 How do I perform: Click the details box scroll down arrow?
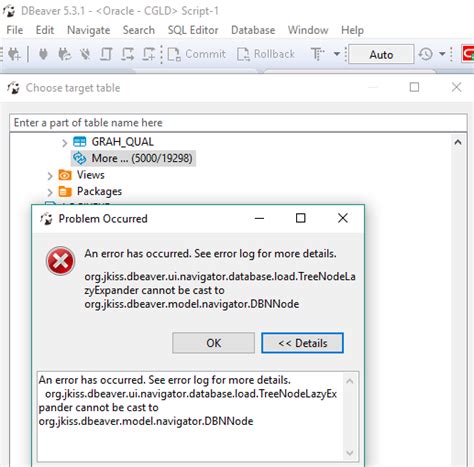coord(350,453)
